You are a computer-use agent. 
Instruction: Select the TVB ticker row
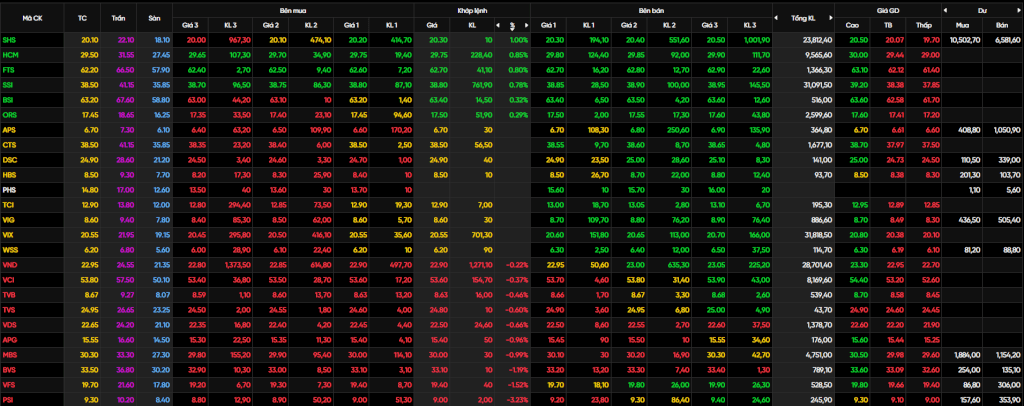pos(512,295)
